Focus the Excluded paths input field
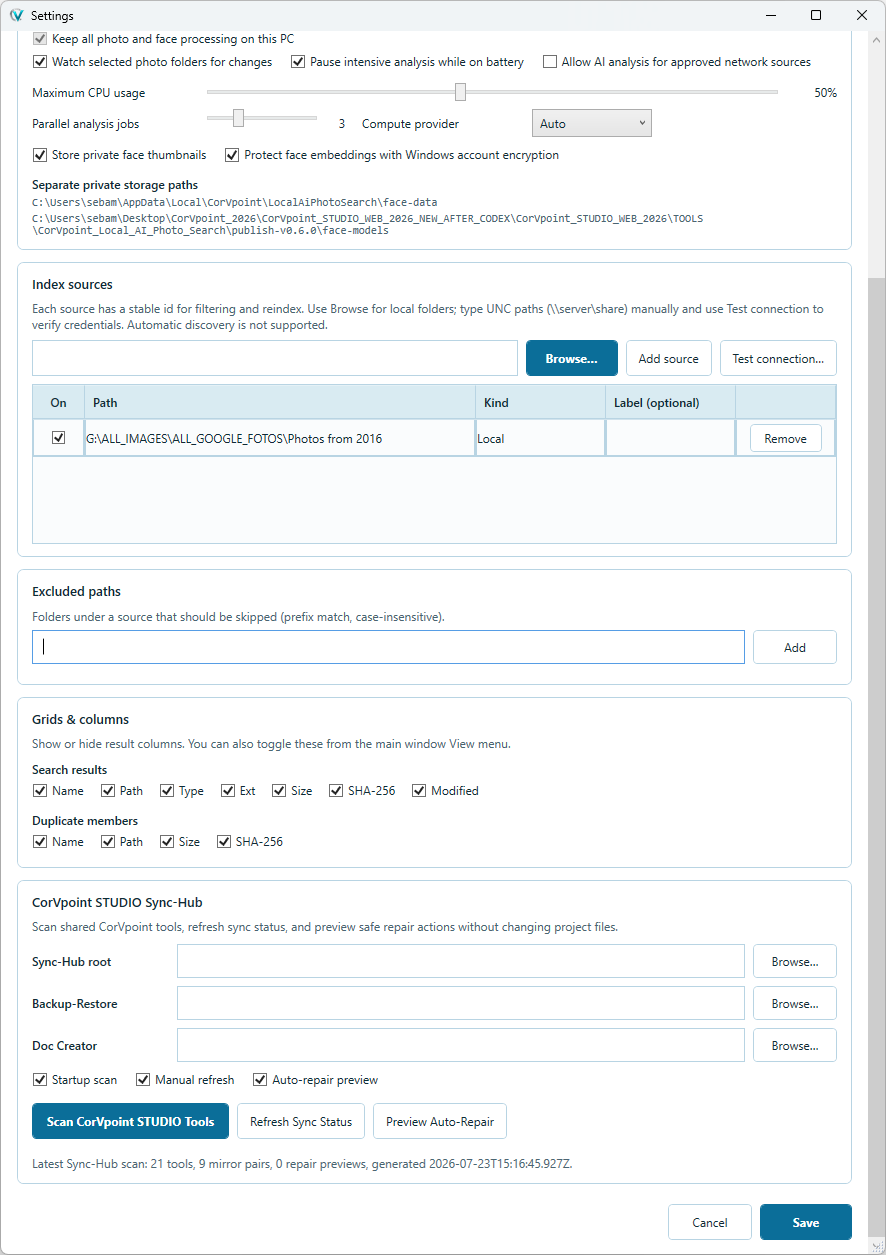886x1255 pixels. pyautogui.click(x=389, y=647)
